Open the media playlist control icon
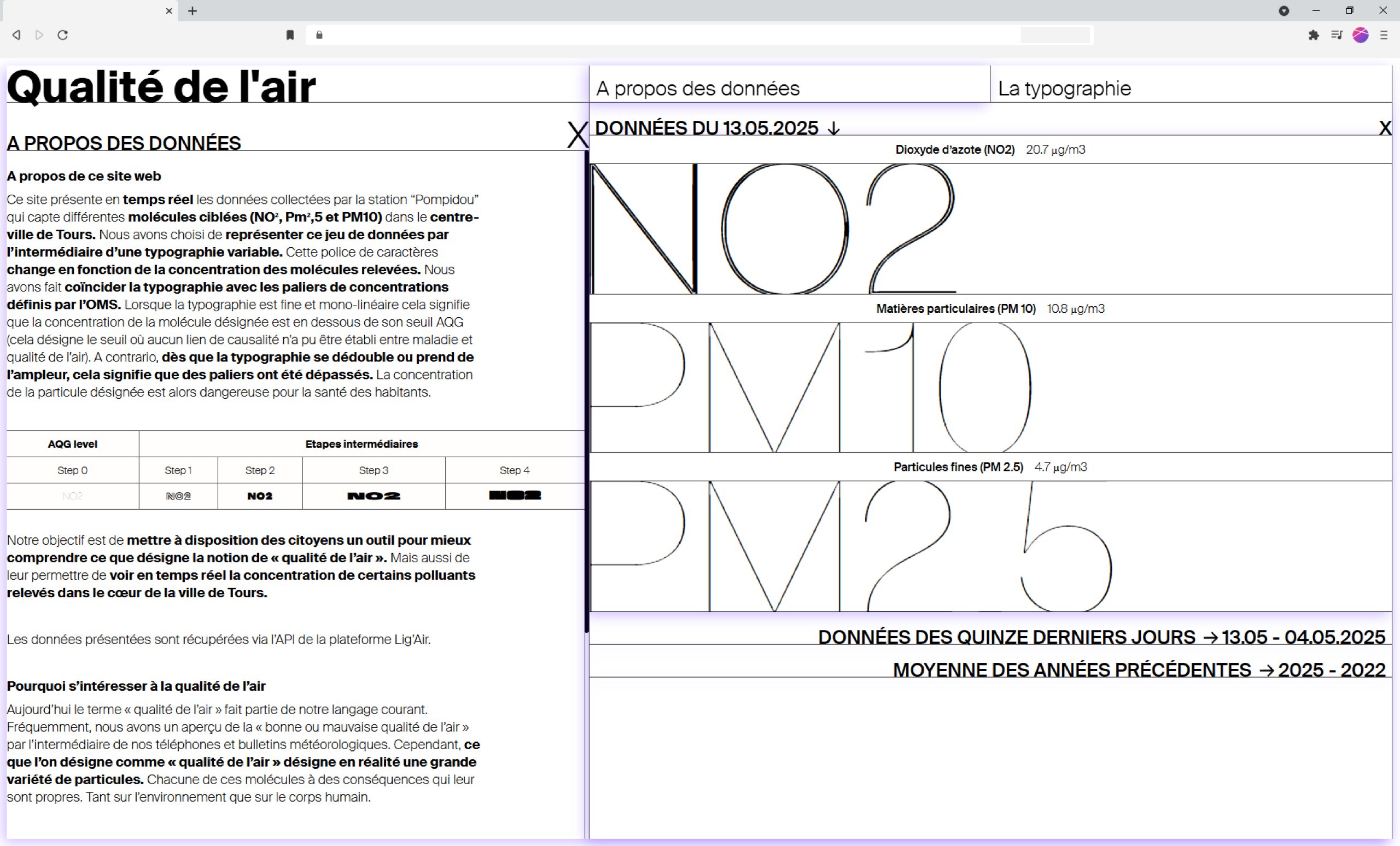 (1337, 35)
